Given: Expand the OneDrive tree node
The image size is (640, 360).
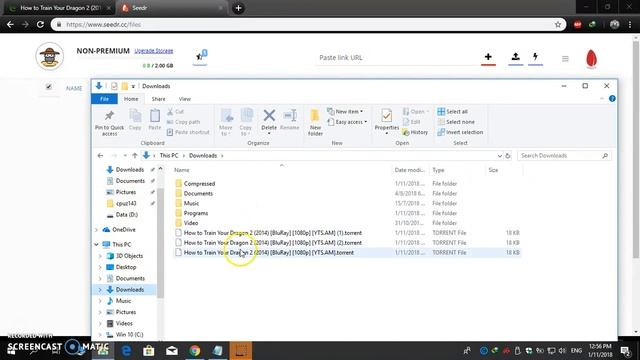Looking at the screenshot, I should pos(97,230).
